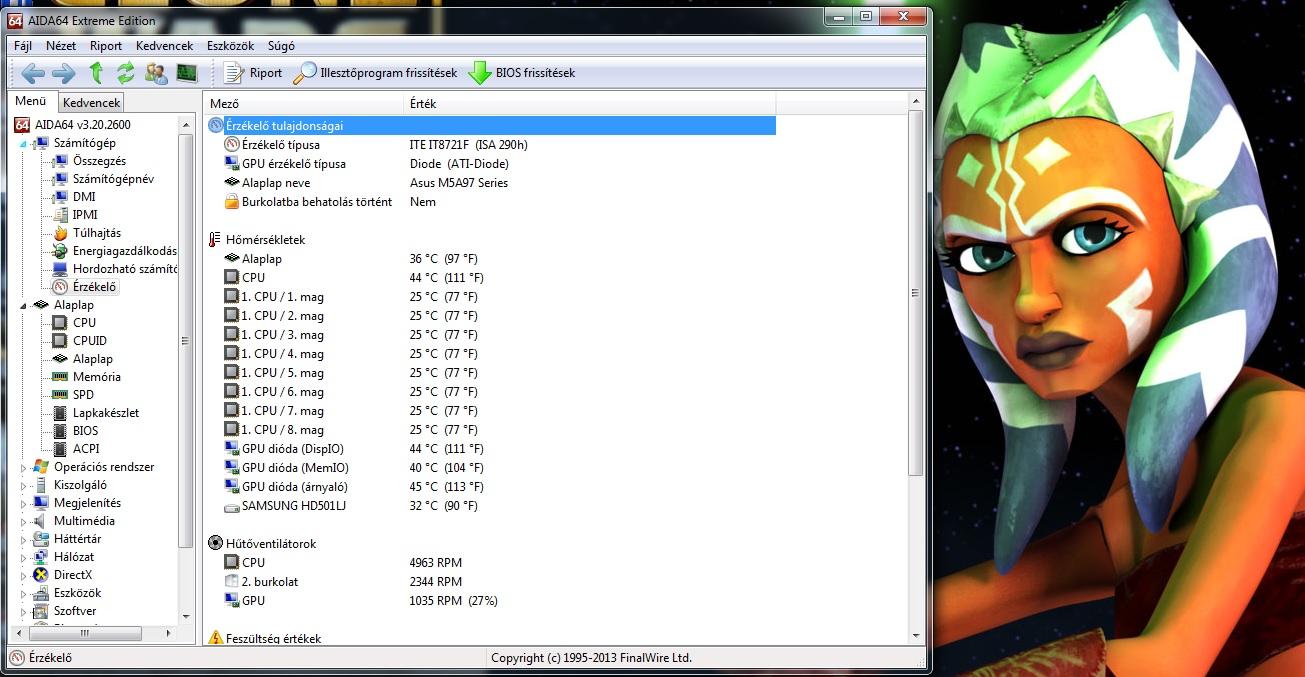Select the BIOS tree item
The image size is (1305, 677).
86,431
